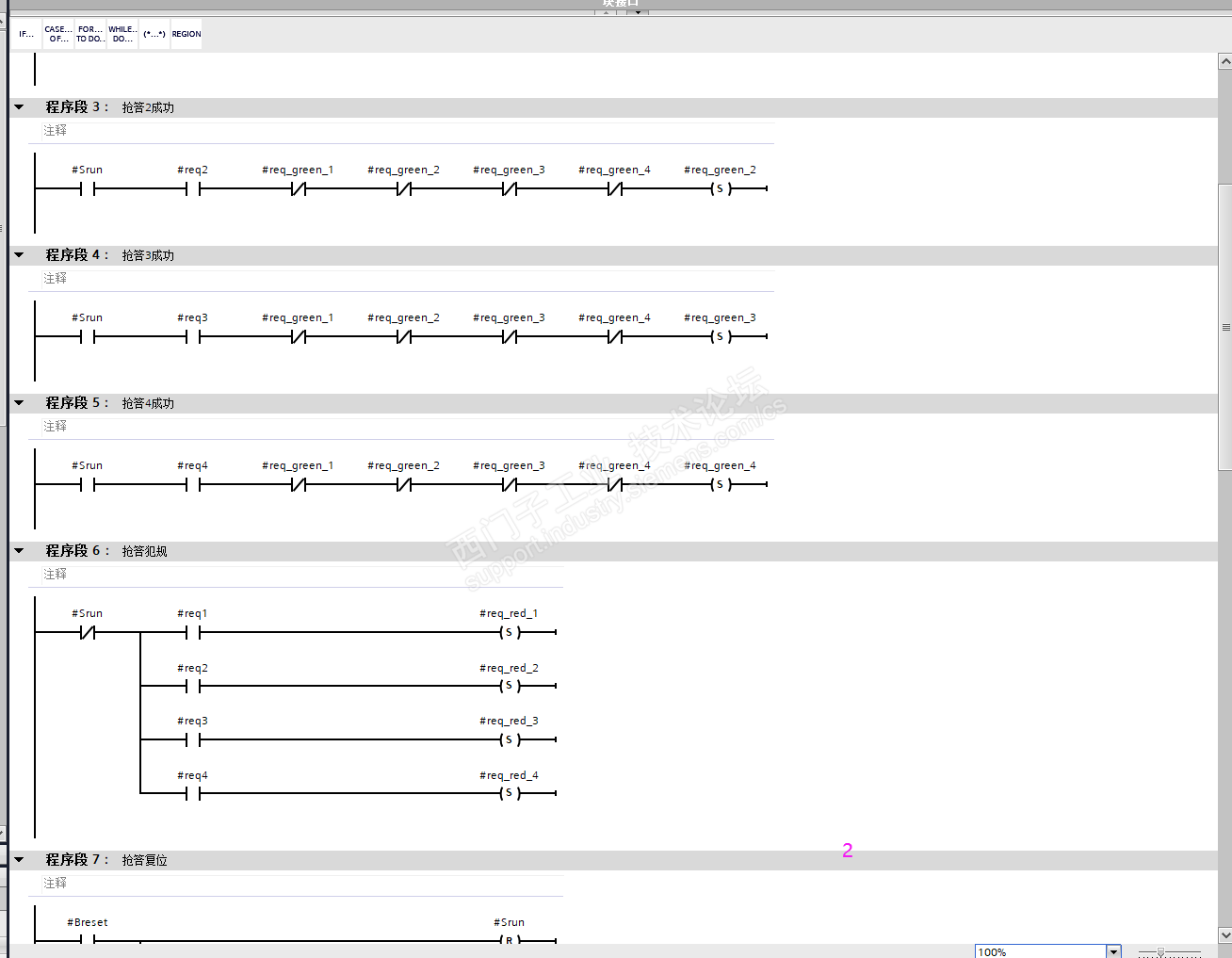This screenshot has height=958, width=1232.
Task: Select the #req_red_2 set coil
Action: click(510, 687)
